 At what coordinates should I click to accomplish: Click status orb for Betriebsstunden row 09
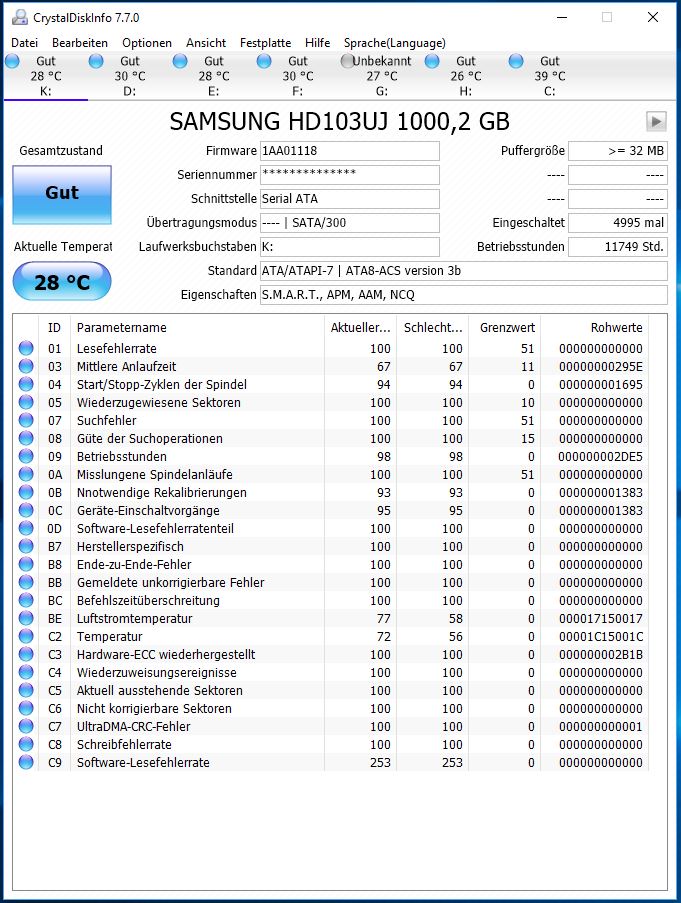[26, 456]
